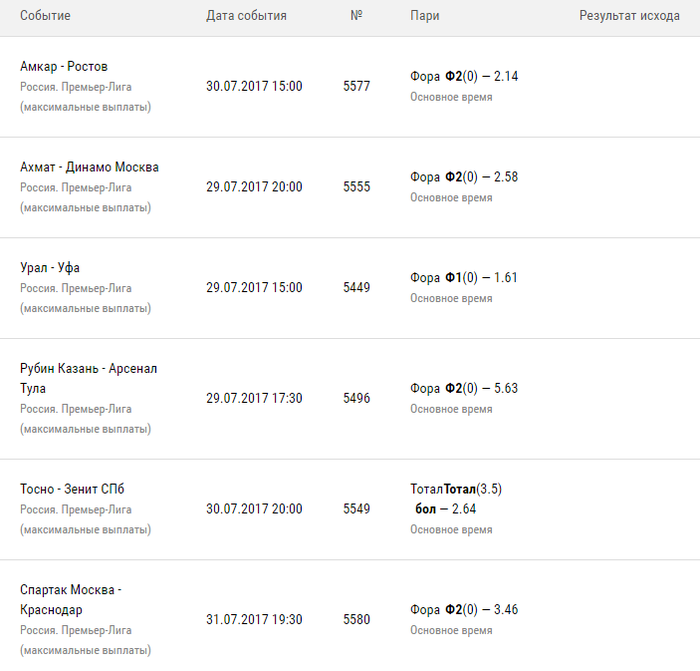
Task: Click the bet Фора Ф2(0) — 5.63
Action: (x=464, y=388)
